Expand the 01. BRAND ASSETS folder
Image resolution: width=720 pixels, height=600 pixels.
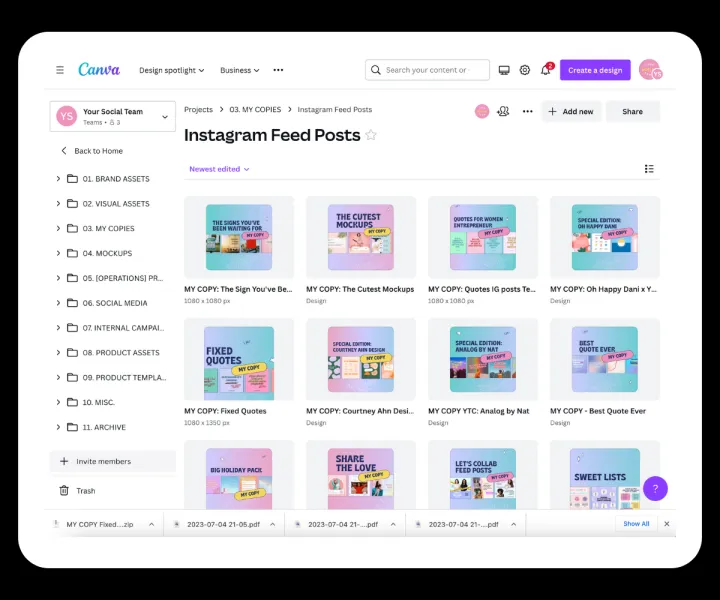(59, 179)
